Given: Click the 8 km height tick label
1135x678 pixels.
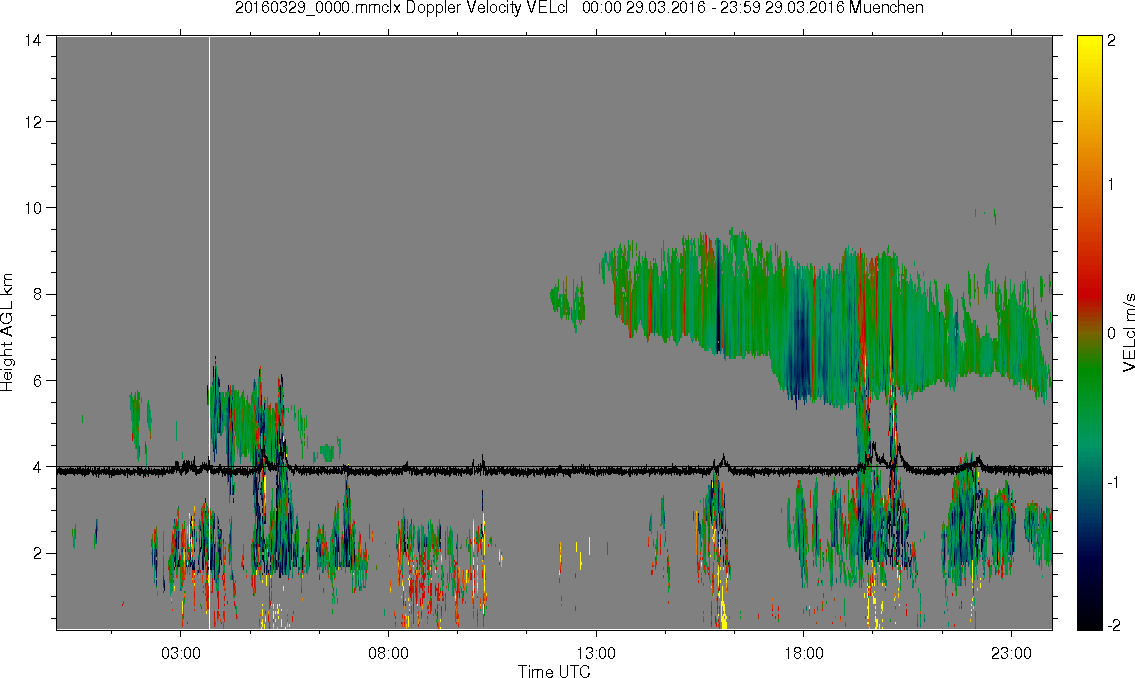Looking at the screenshot, I should click(36, 294).
